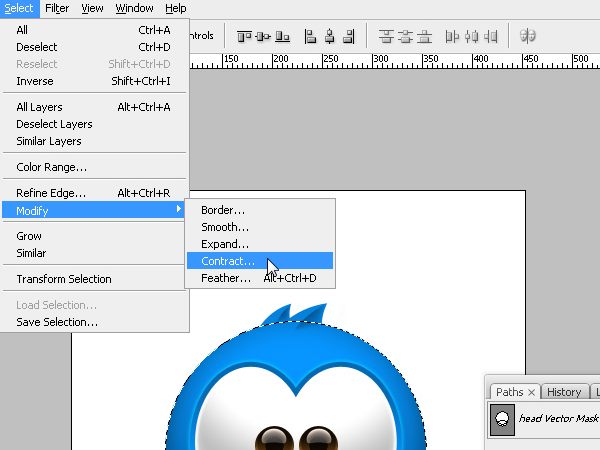The width and height of the screenshot is (600, 450).
Task: Click the Align vertical centers icon
Action: coord(263,36)
